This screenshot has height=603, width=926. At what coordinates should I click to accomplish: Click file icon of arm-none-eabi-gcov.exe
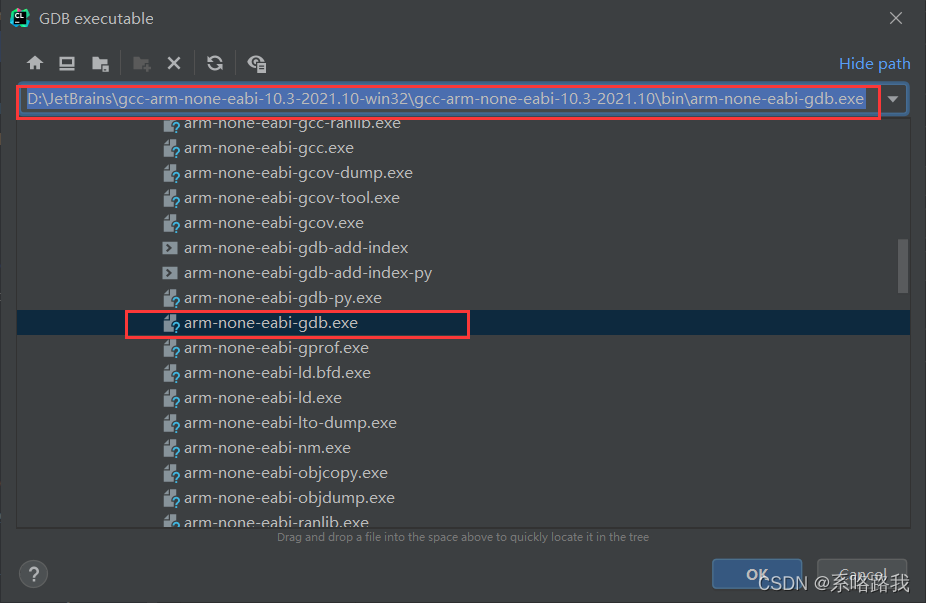coord(171,223)
